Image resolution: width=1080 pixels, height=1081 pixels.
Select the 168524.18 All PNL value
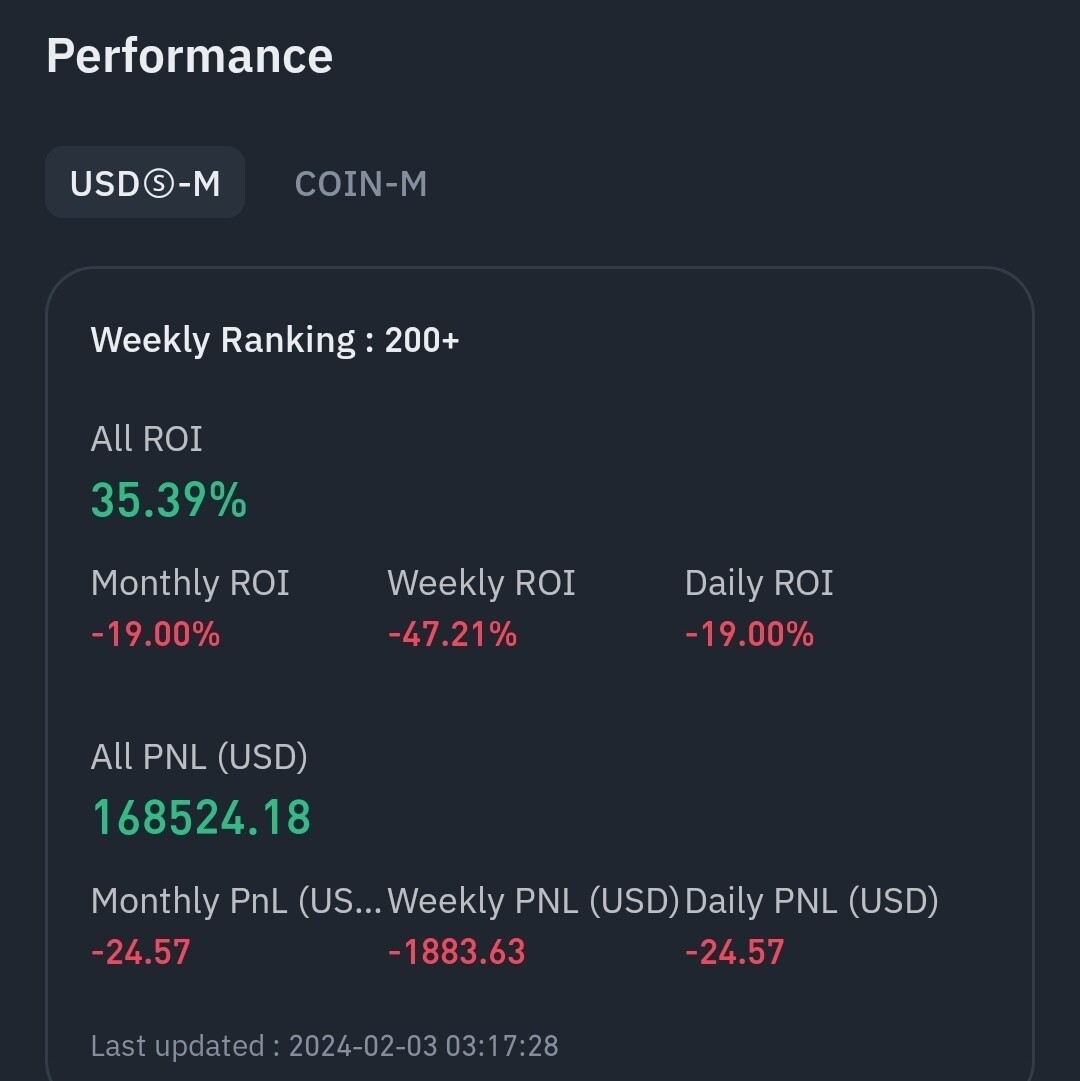pos(201,817)
